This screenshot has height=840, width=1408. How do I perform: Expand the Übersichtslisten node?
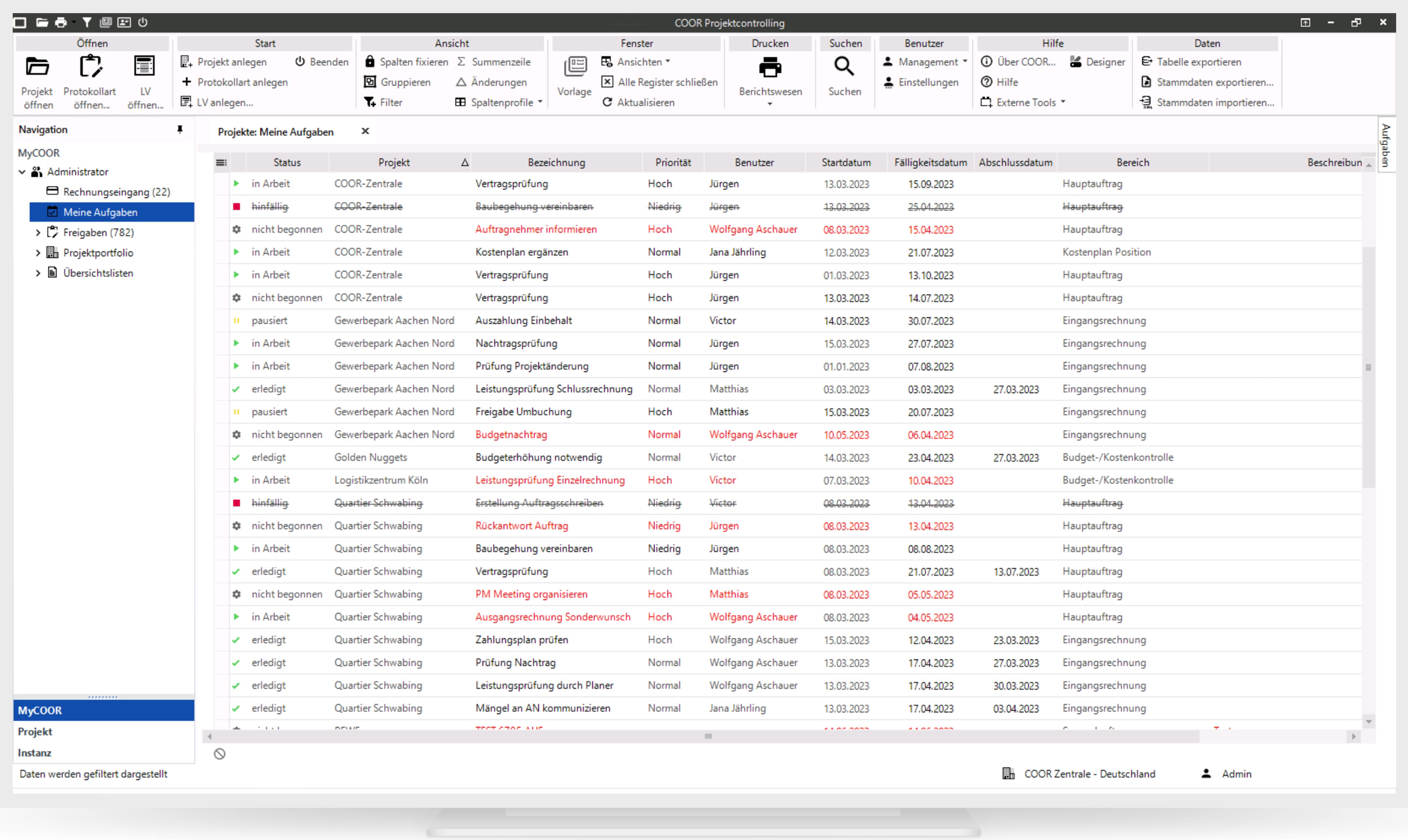38,273
